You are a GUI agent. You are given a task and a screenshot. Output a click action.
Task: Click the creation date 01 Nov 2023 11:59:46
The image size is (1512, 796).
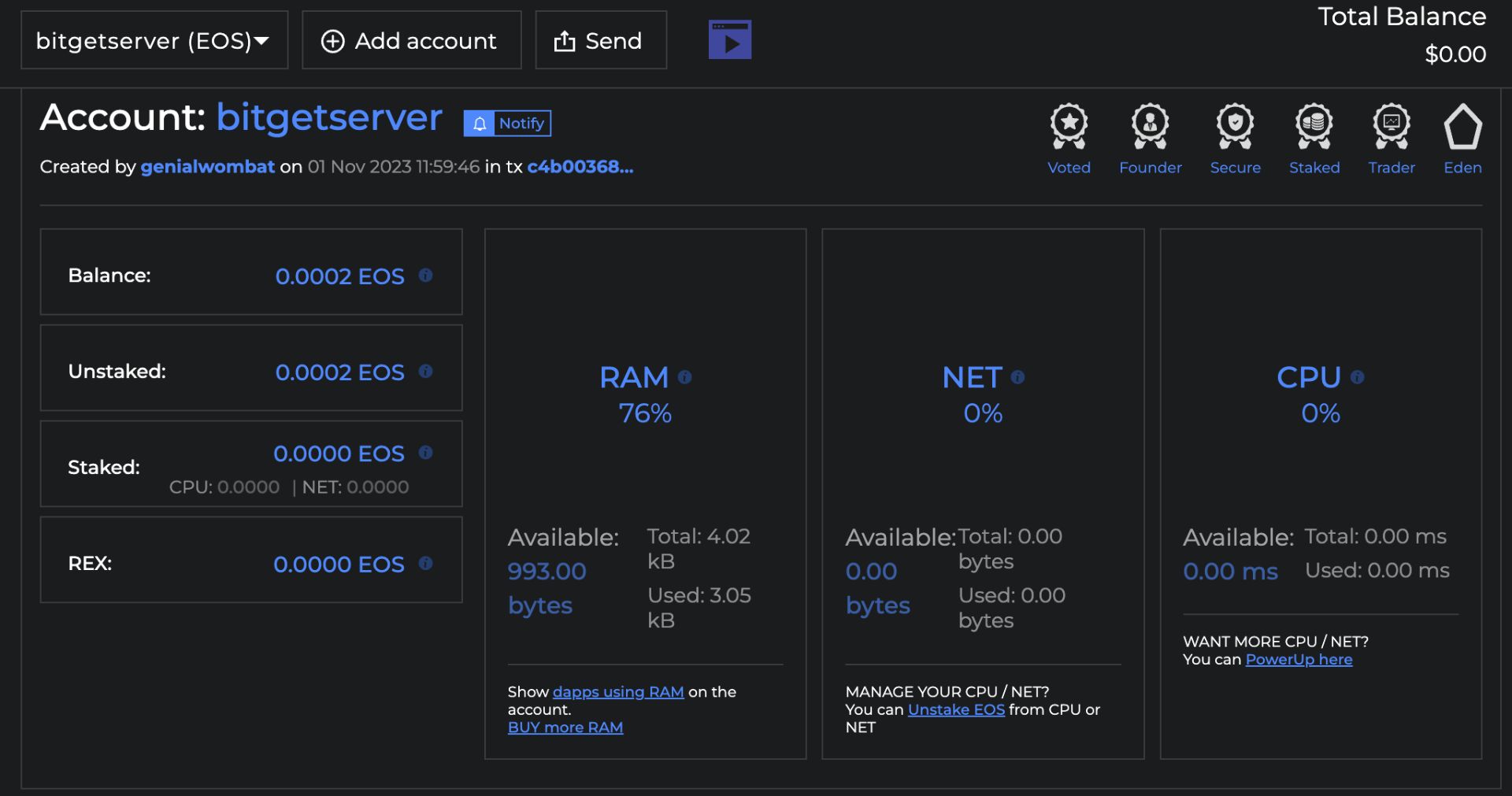point(394,167)
